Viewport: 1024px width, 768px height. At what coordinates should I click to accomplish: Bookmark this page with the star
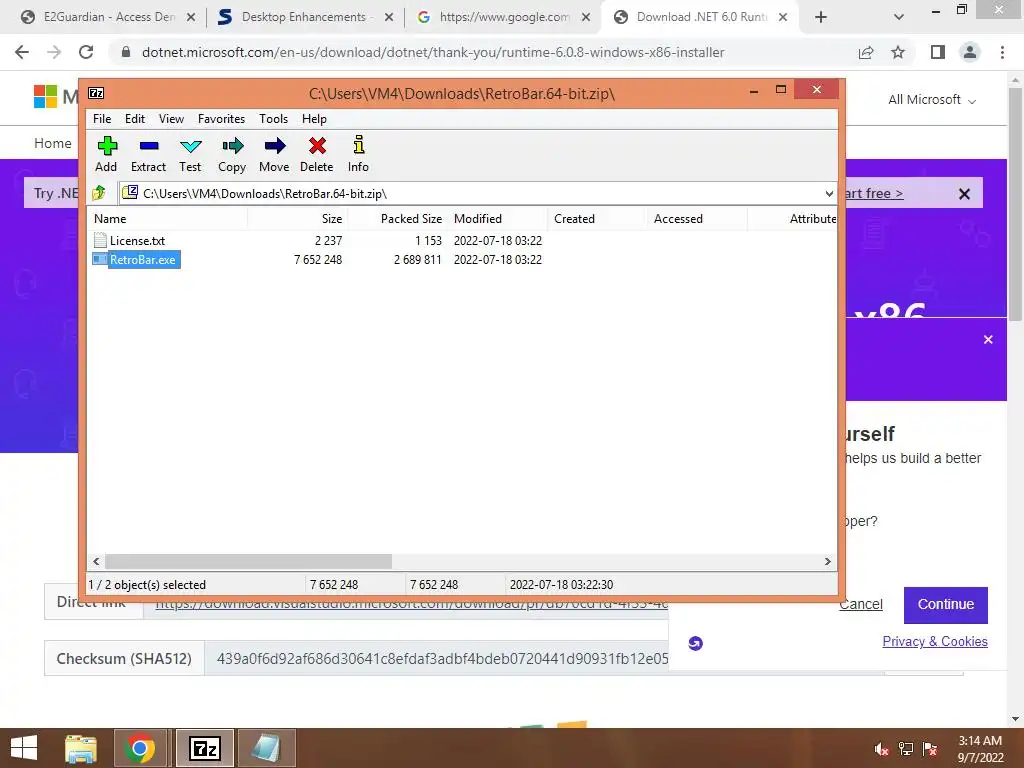(898, 52)
